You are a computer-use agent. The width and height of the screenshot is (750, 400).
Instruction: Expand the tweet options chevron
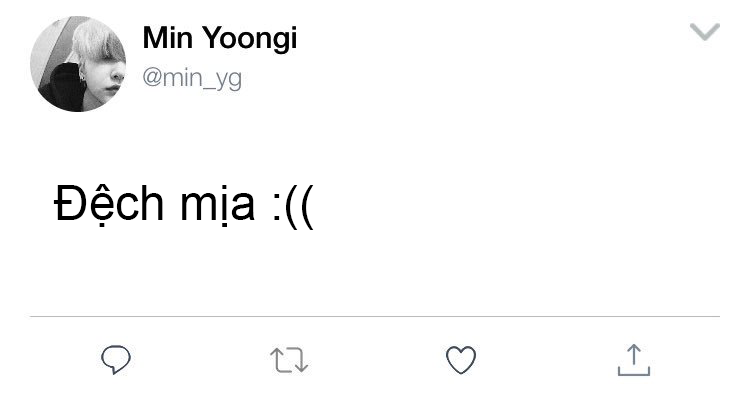coord(705,34)
